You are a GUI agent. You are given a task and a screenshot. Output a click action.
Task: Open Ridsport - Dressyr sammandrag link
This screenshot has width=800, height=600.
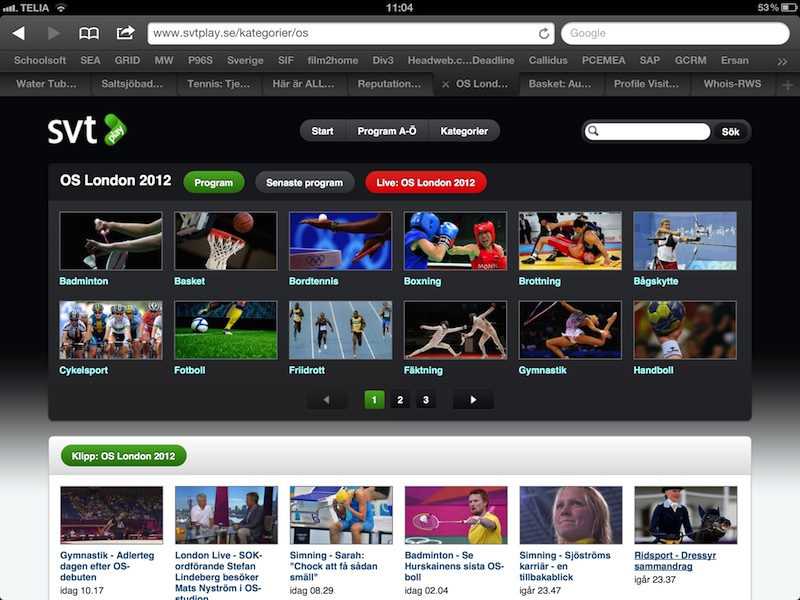click(x=675, y=561)
